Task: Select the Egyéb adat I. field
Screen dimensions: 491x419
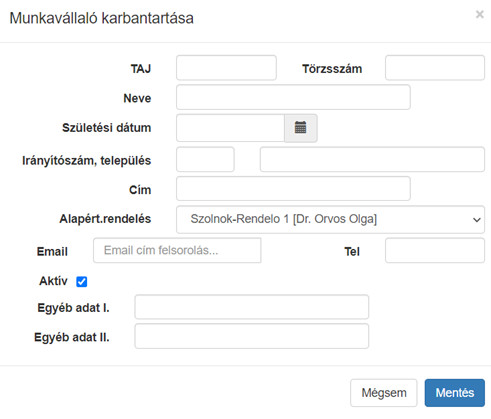Action: tap(252, 307)
